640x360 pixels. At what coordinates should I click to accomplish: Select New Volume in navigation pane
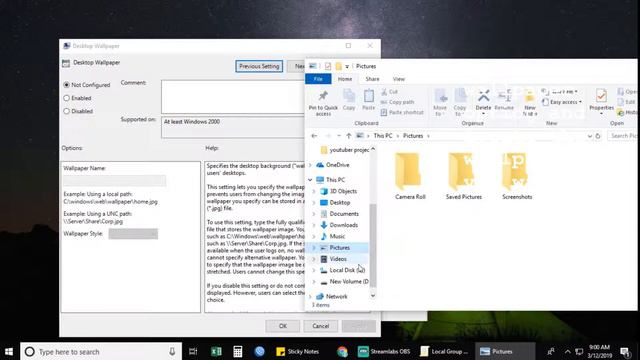pyautogui.click(x=345, y=282)
